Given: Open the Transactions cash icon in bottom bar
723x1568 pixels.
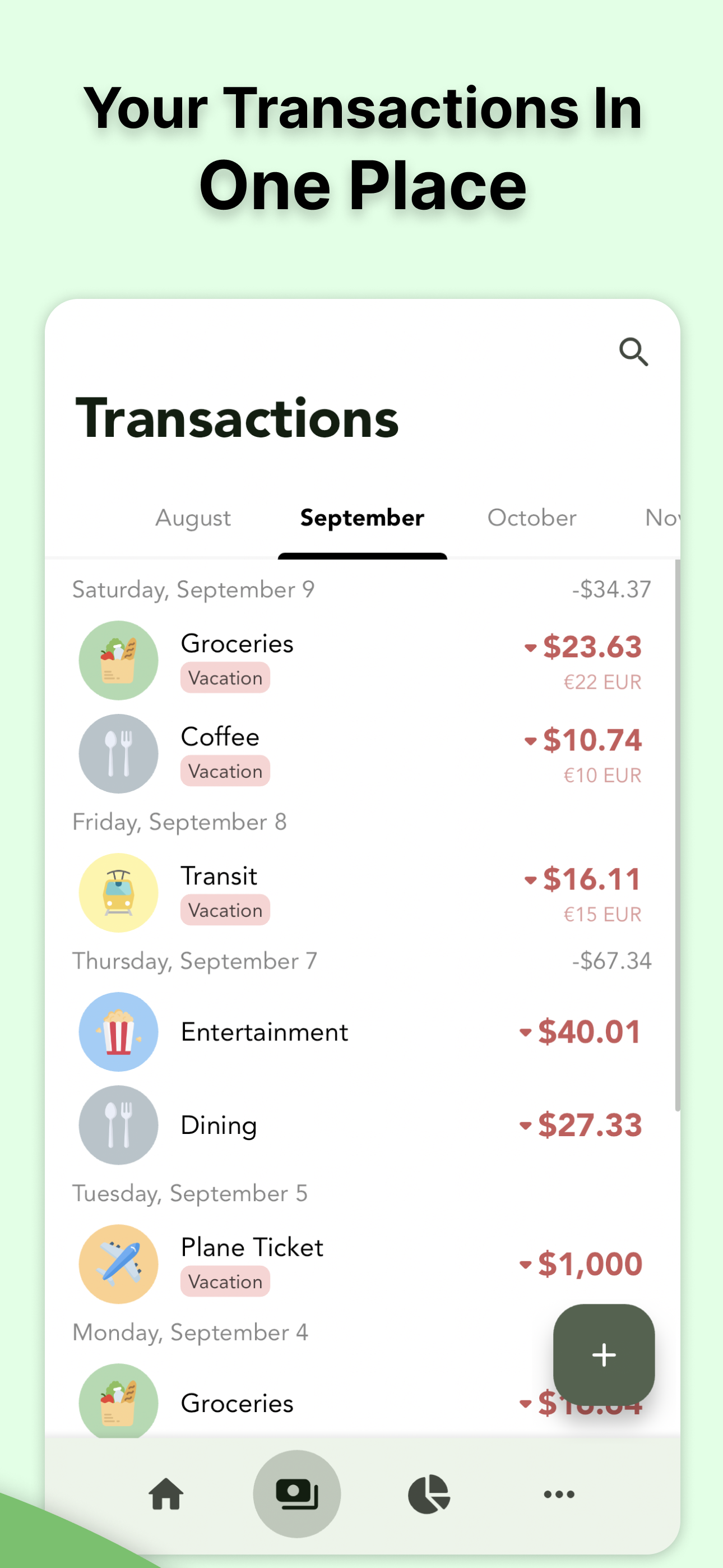Looking at the screenshot, I should click(x=297, y=1494).
